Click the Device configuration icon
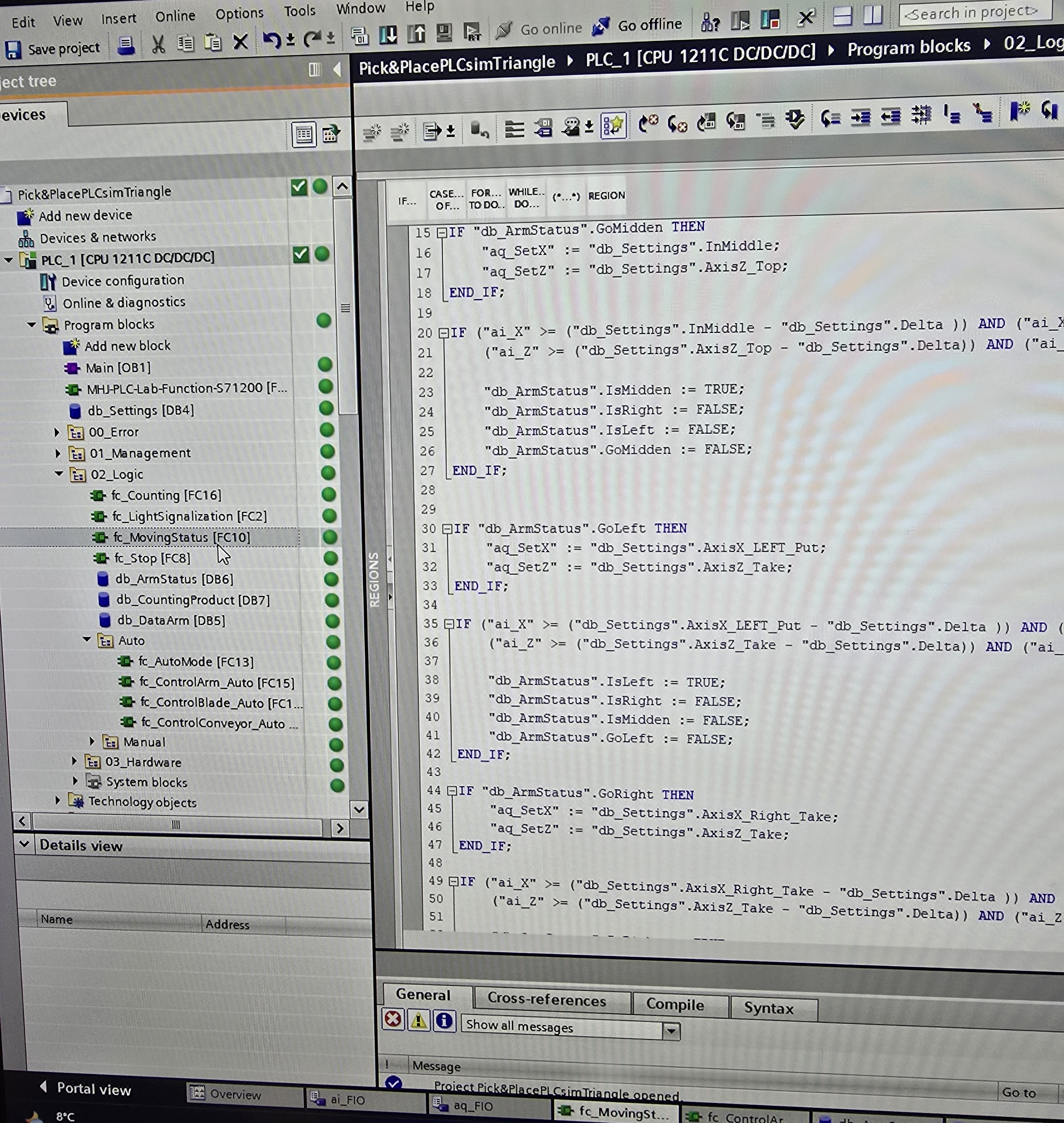 (48, 281)
